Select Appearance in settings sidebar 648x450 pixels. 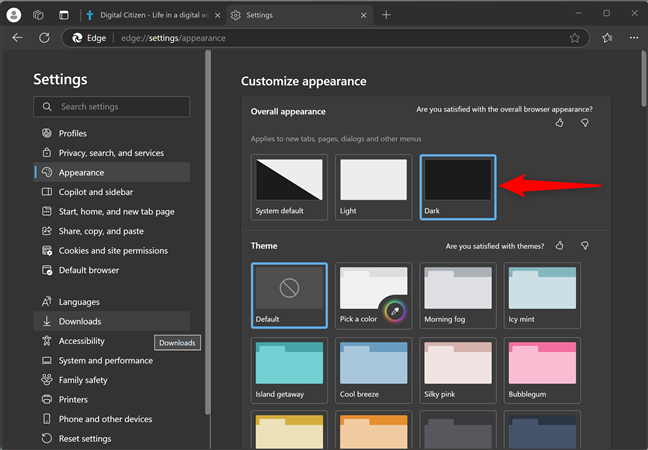coord(112,172)
